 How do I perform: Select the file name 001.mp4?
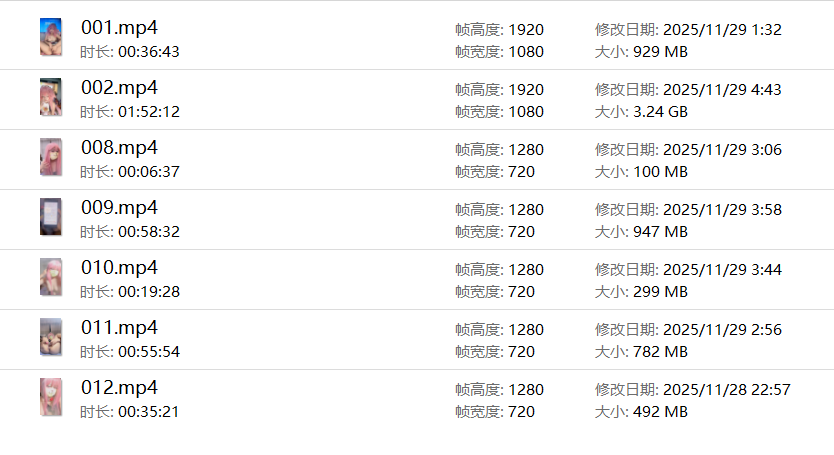coord(119,28)
